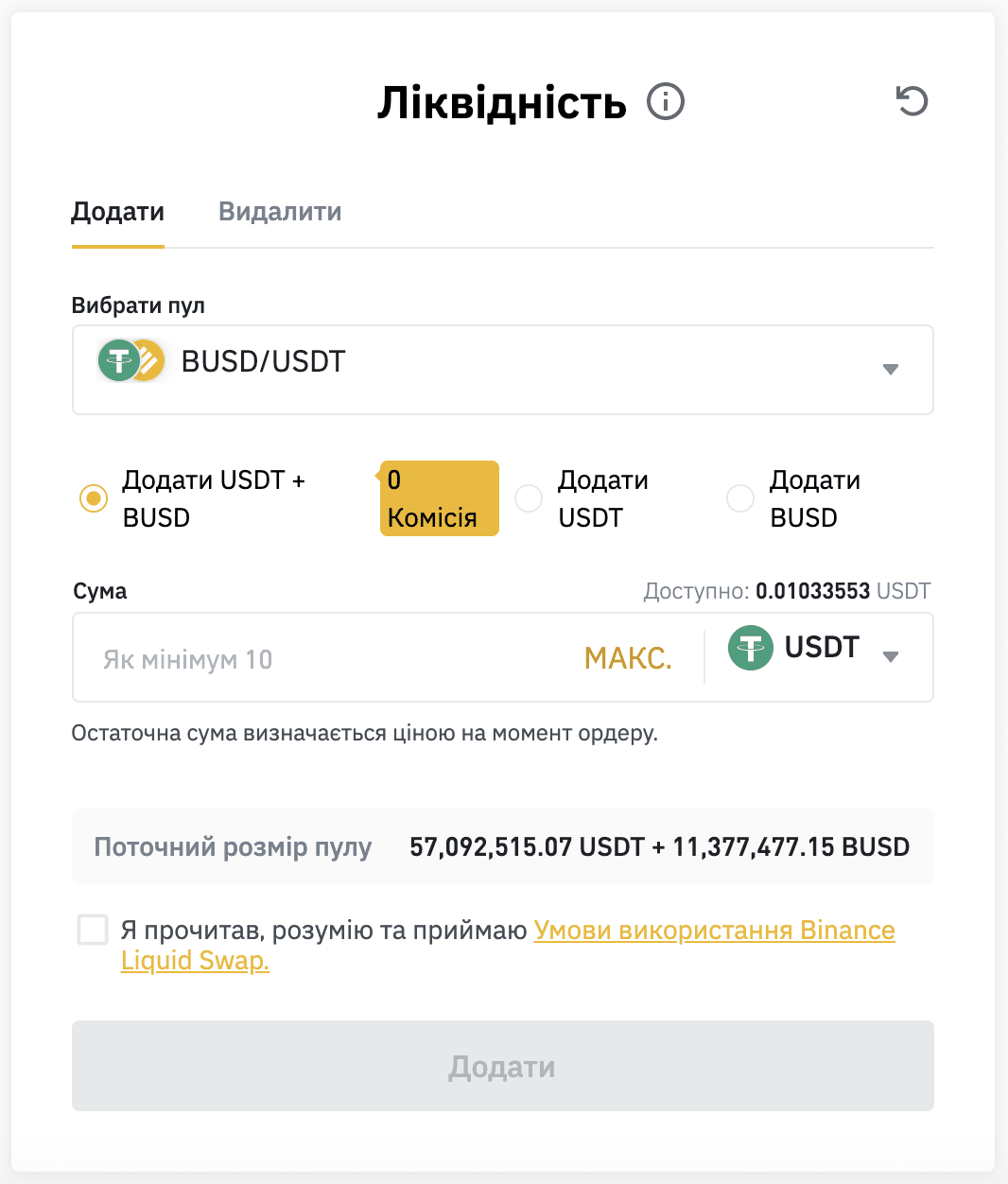
Task: Check the terms of use agreement checkbox
Action: tap(93, 930)
